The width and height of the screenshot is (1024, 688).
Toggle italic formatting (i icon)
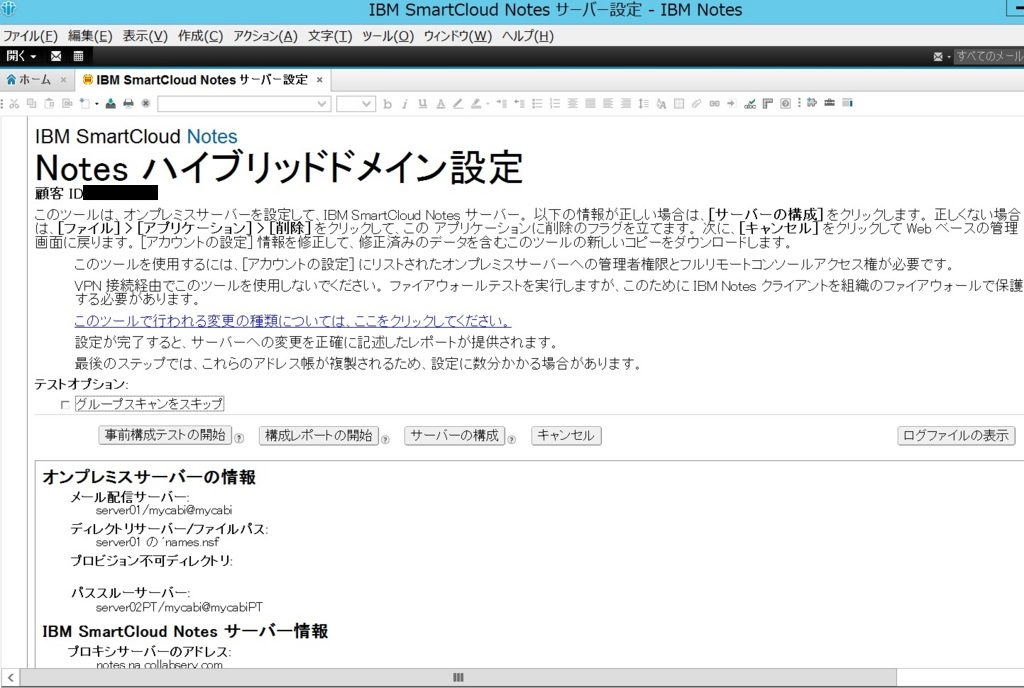tap(404, 103)
